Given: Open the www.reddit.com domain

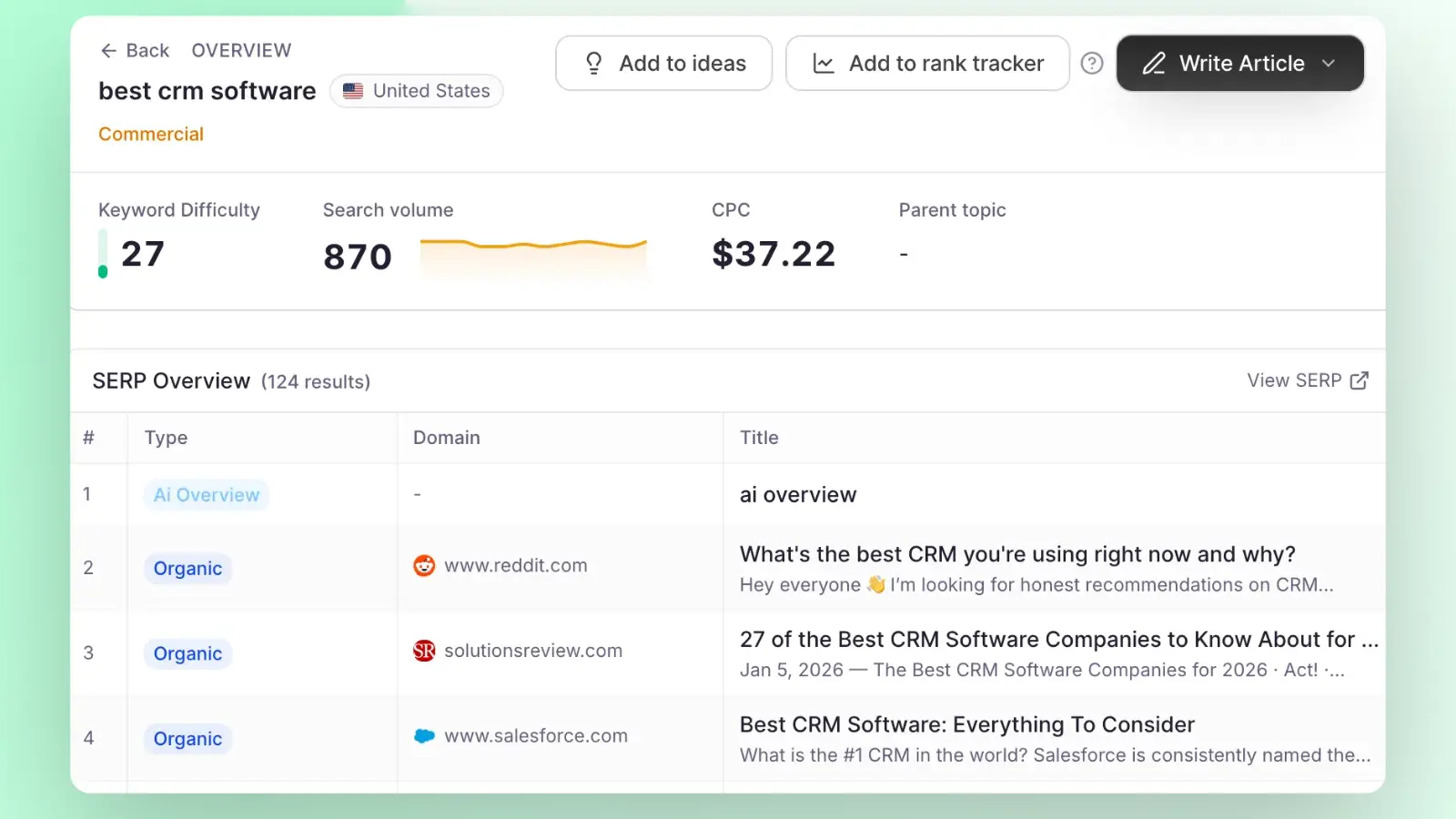Looking at the screenshot, I should [x=515, y=565].
